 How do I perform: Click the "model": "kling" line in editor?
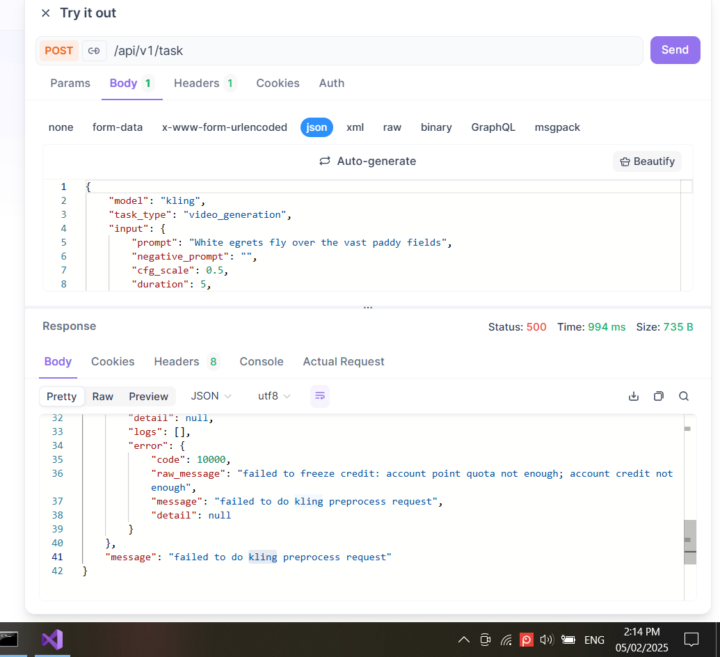(x=157, y=201)
